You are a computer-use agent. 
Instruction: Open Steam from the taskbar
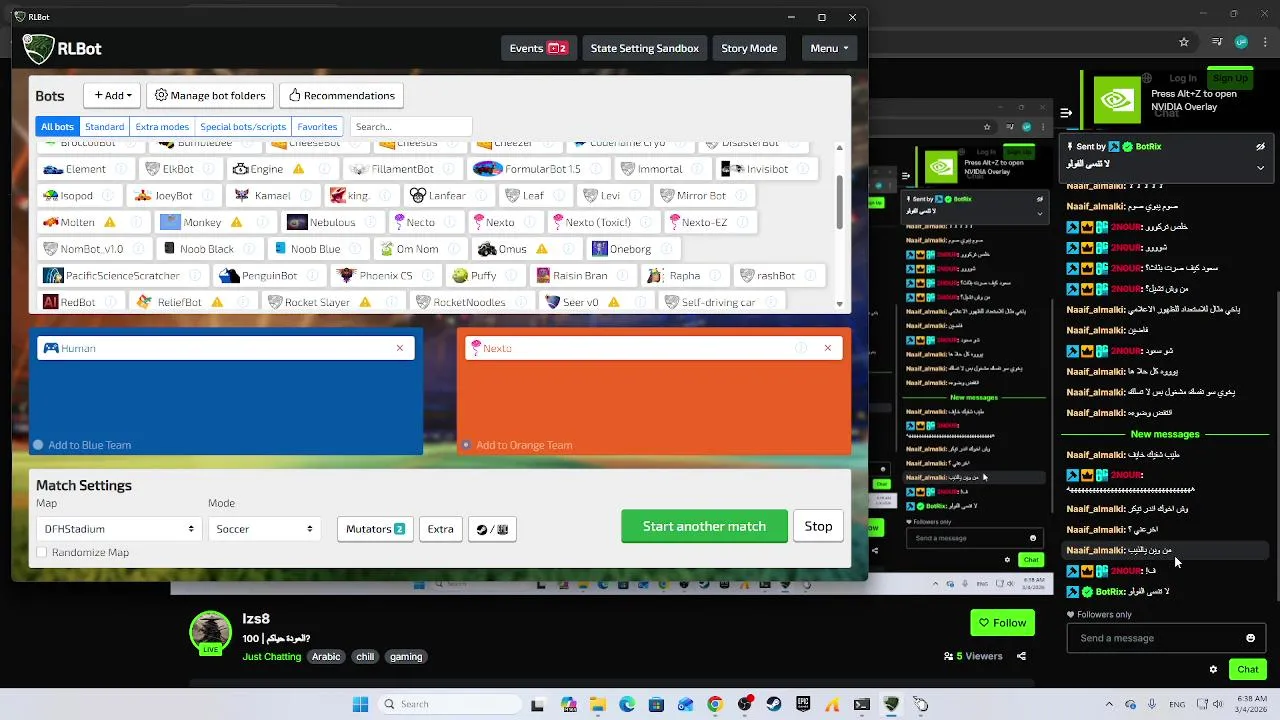coord(774,704)
